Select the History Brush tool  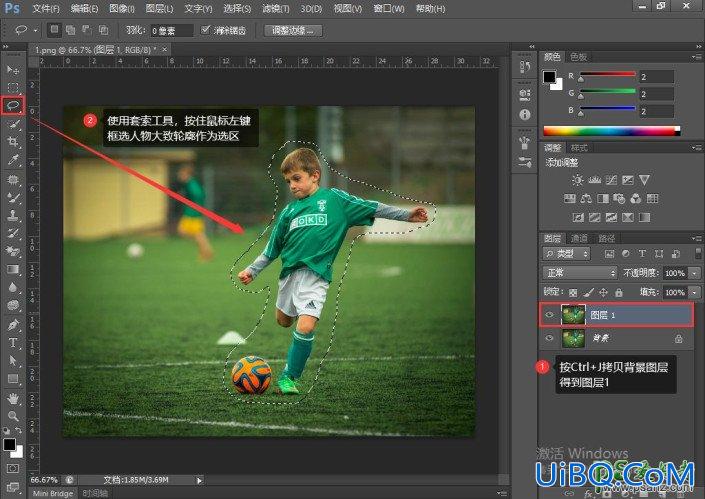[x=13, y=233]
